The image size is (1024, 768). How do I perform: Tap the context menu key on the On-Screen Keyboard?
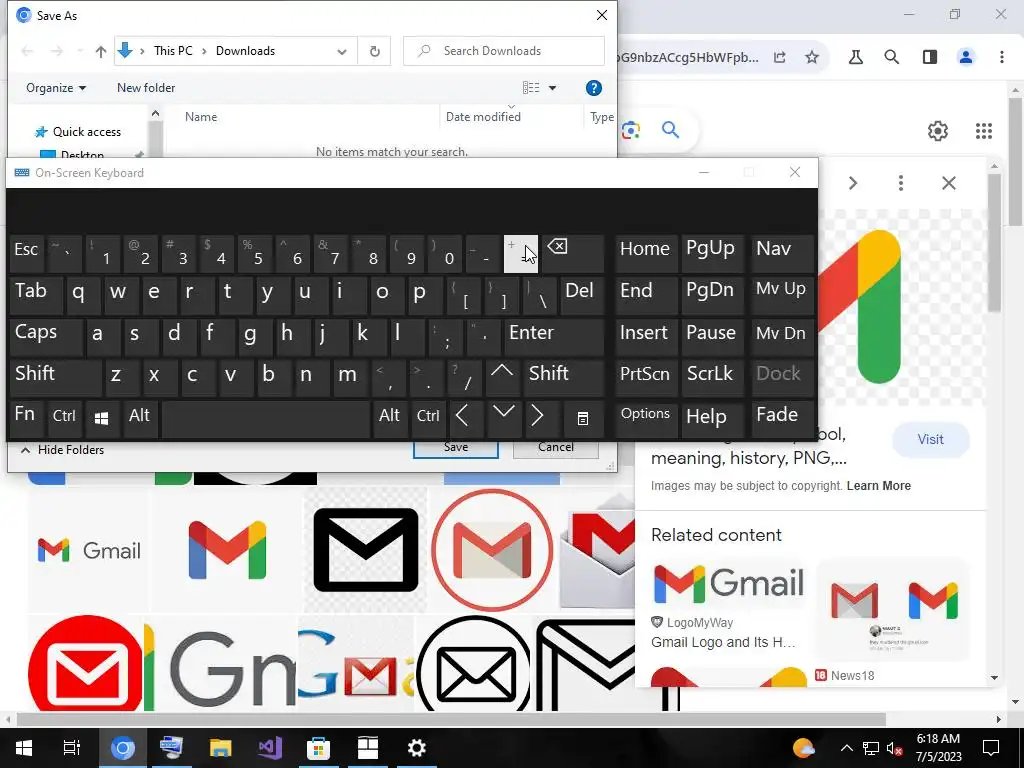[x=583, y=419]
